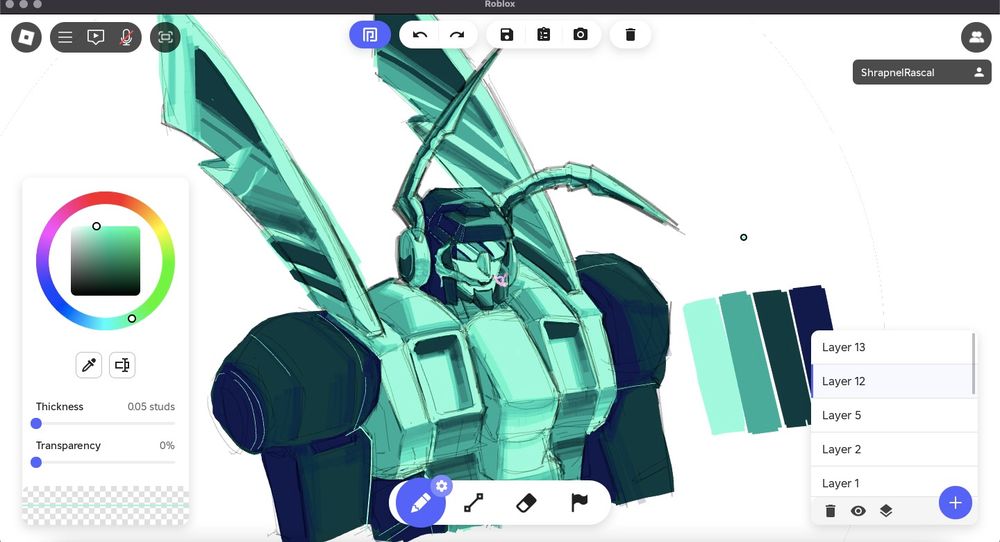This screenshot has width=1000, height=542.
Task: Click the Thickness slider handle
Action: 36,423
